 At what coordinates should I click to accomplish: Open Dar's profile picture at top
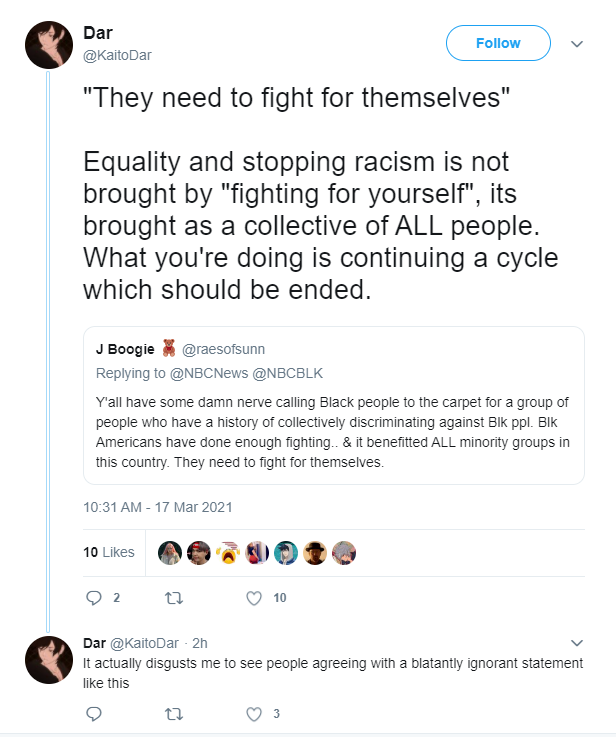coord(49,45)
